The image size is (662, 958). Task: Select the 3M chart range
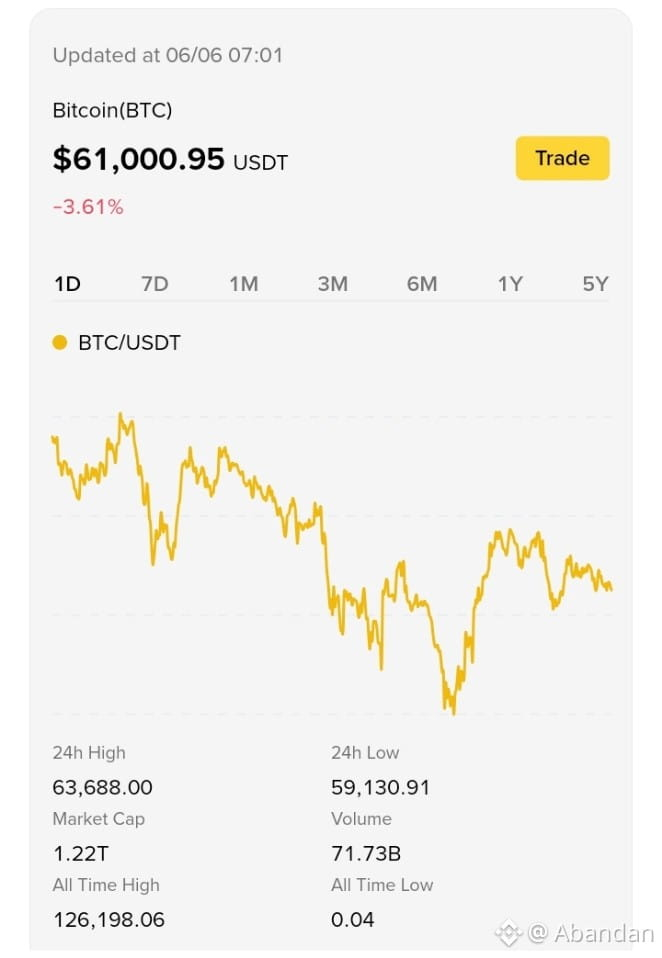tap(333, 284)
